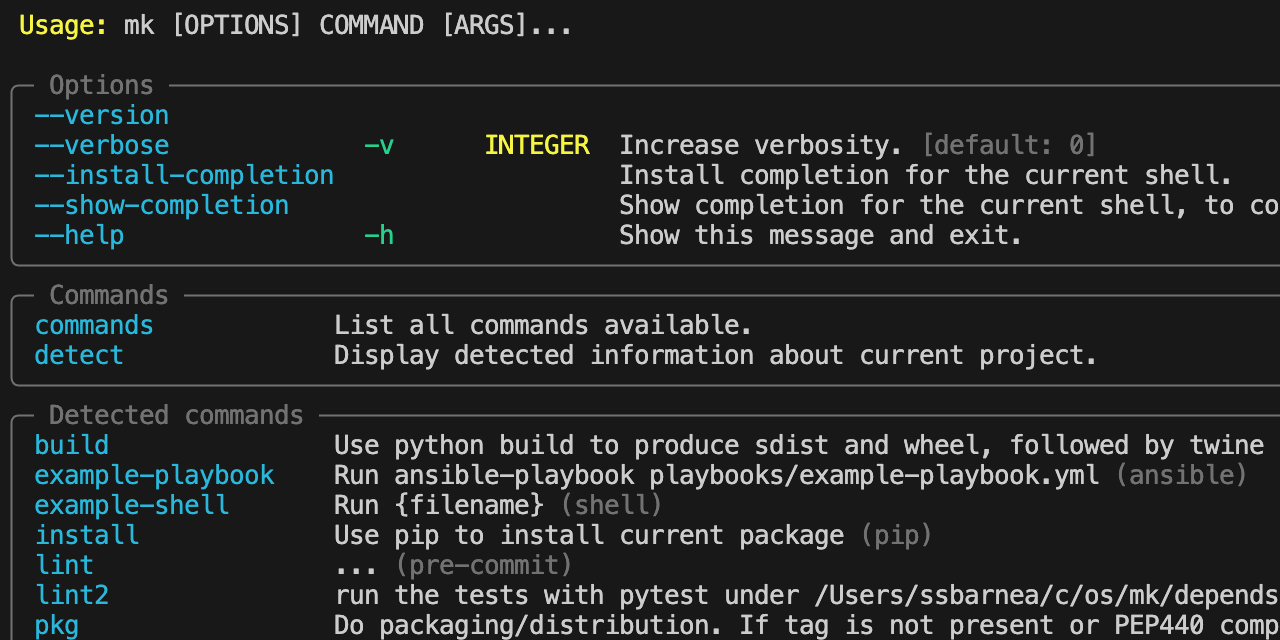Click the --help option
The height and width of the screenshot is (640, 1280).
(79, 236)
